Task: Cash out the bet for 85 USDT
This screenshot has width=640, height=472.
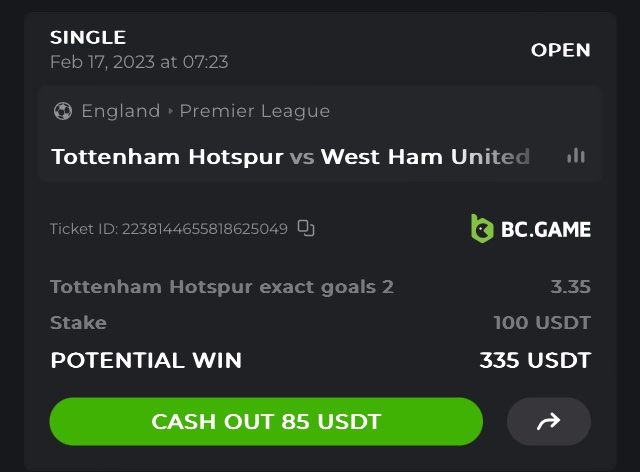Action: [x=266, y=422]
